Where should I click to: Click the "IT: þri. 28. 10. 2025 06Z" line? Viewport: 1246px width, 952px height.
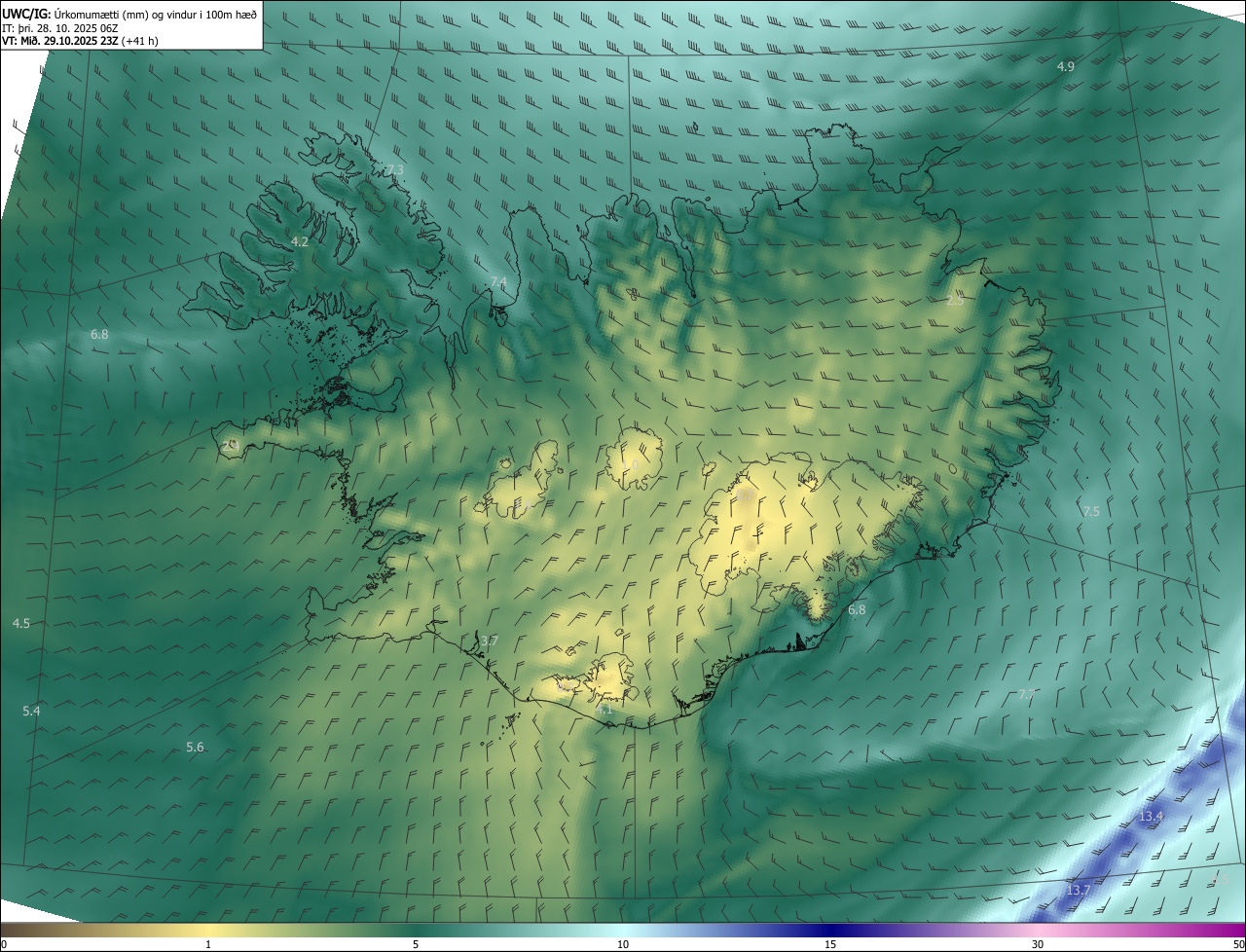tap(60, 27)
